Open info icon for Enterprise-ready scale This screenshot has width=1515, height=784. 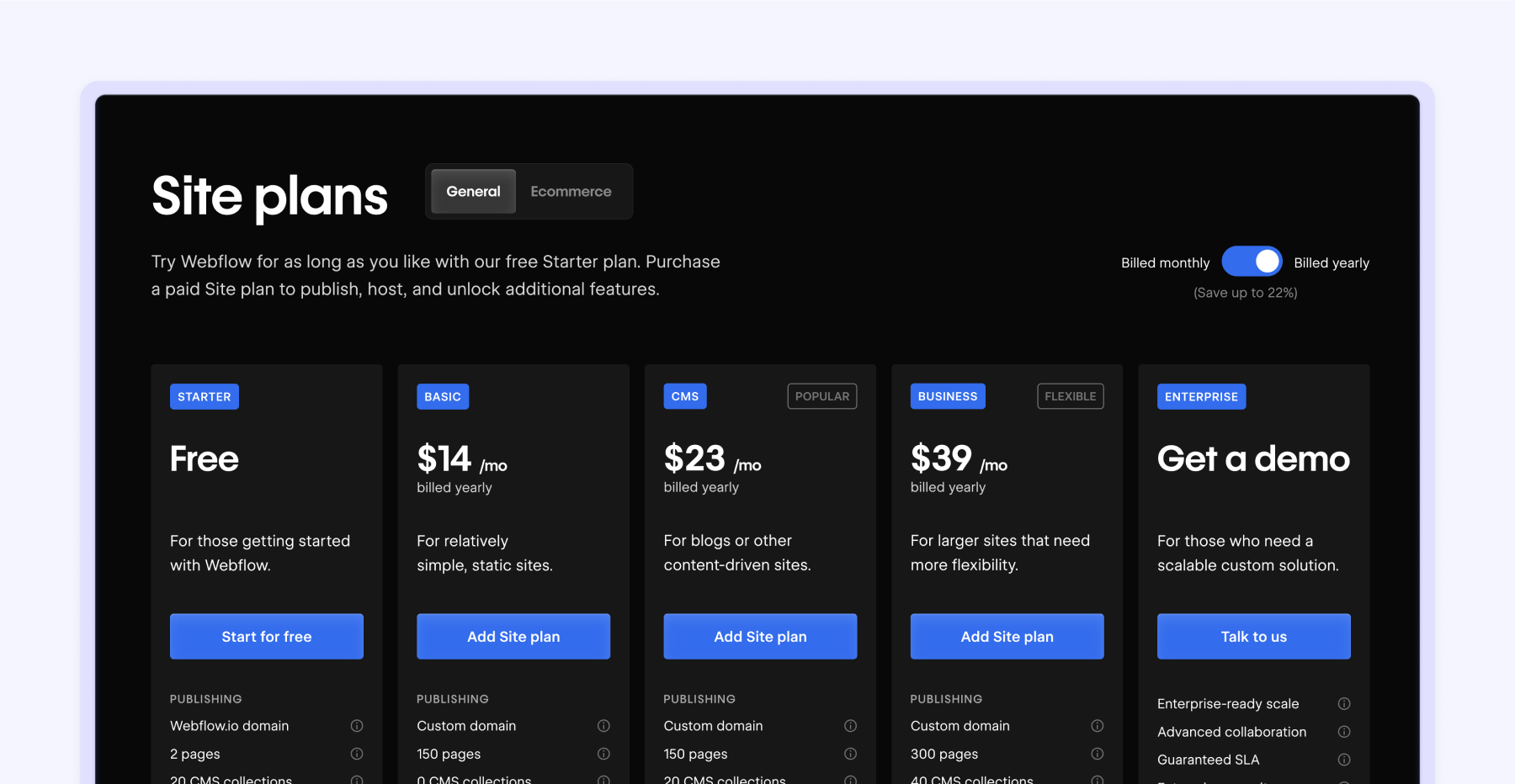(1344, 703)
